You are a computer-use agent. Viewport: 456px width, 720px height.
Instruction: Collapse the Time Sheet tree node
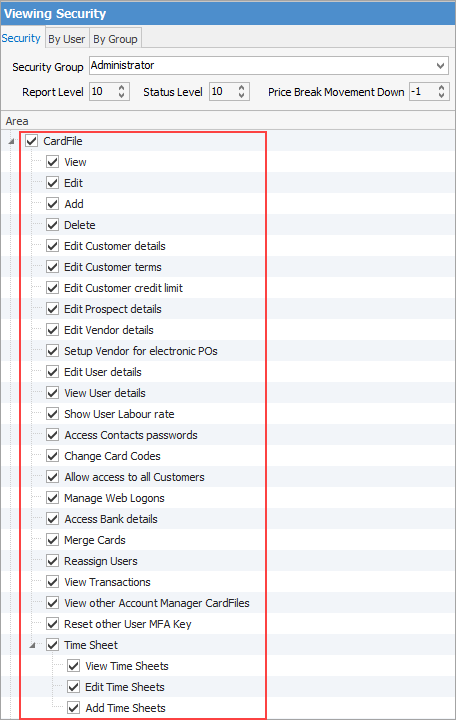pos(32,646)
